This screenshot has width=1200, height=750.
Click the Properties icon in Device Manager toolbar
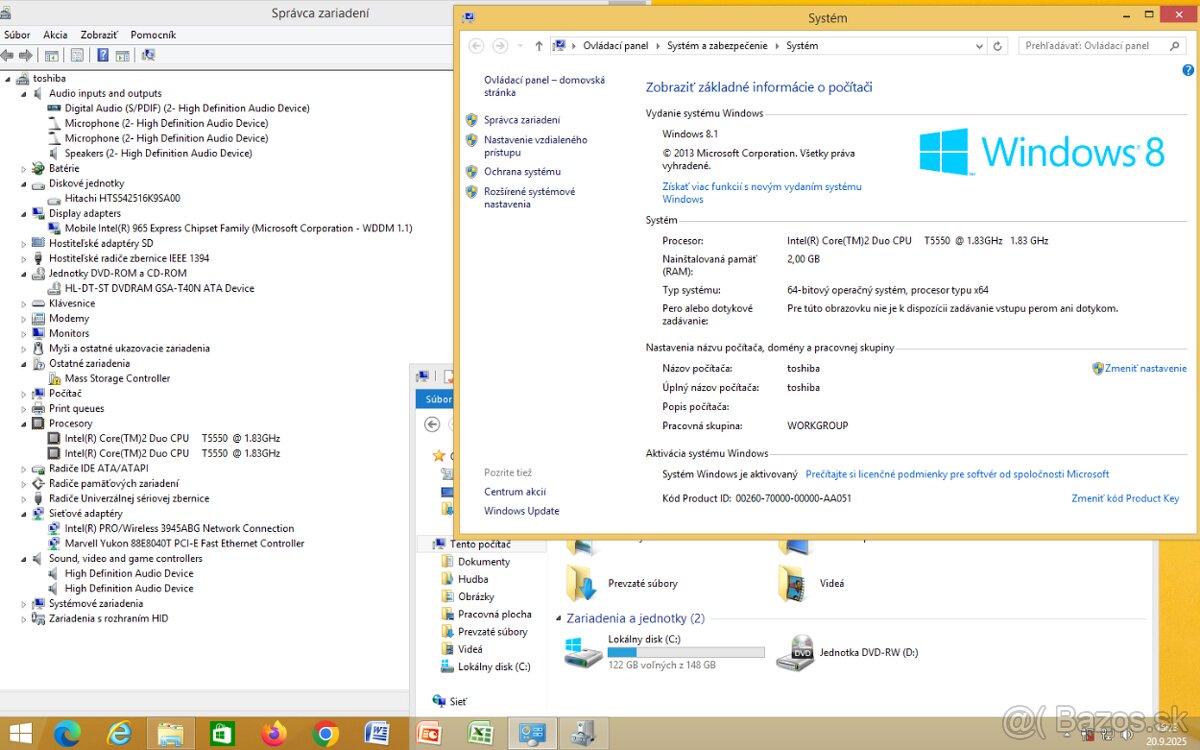tap(77, 55)
